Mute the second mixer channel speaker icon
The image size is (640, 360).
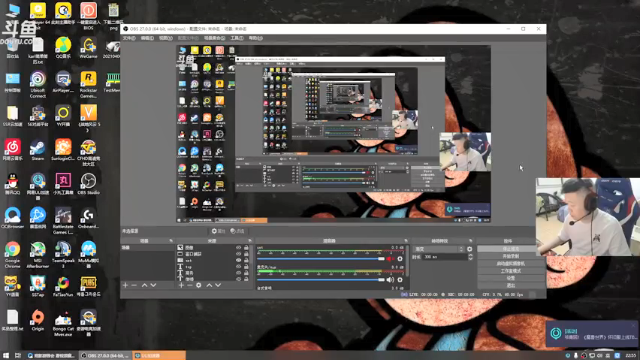[x=390, y=280]
